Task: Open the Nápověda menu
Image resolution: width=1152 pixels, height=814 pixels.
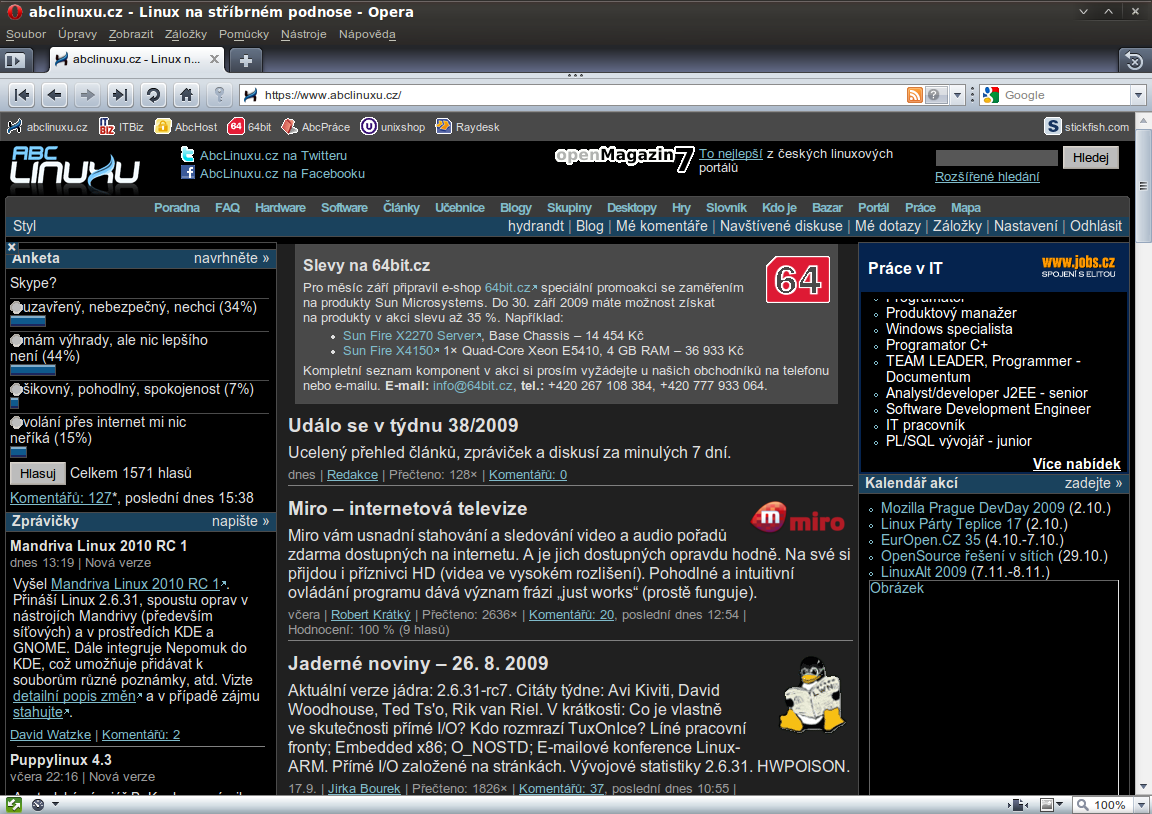Action: [367, 34]
